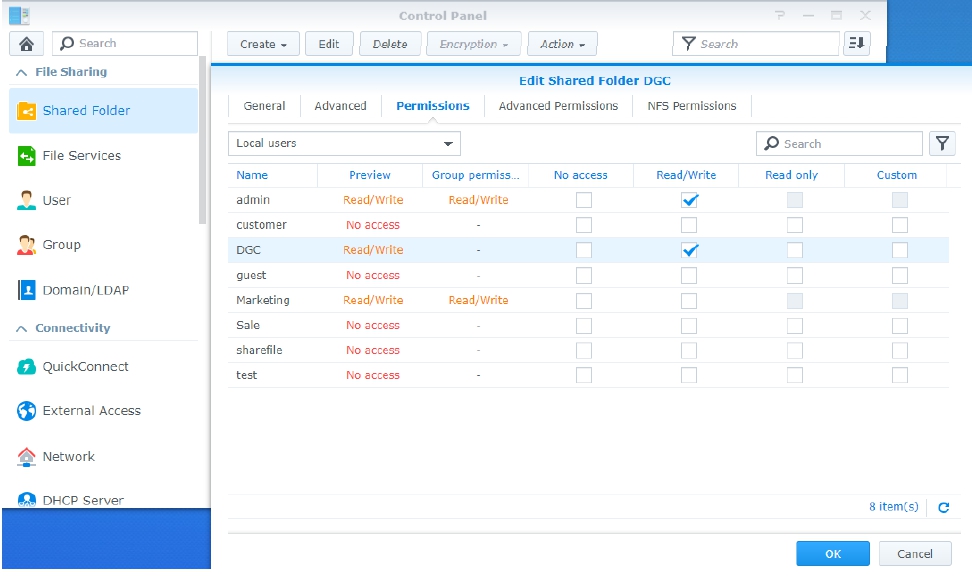Open Domain/LDAP settings

(x=104, y=290)
